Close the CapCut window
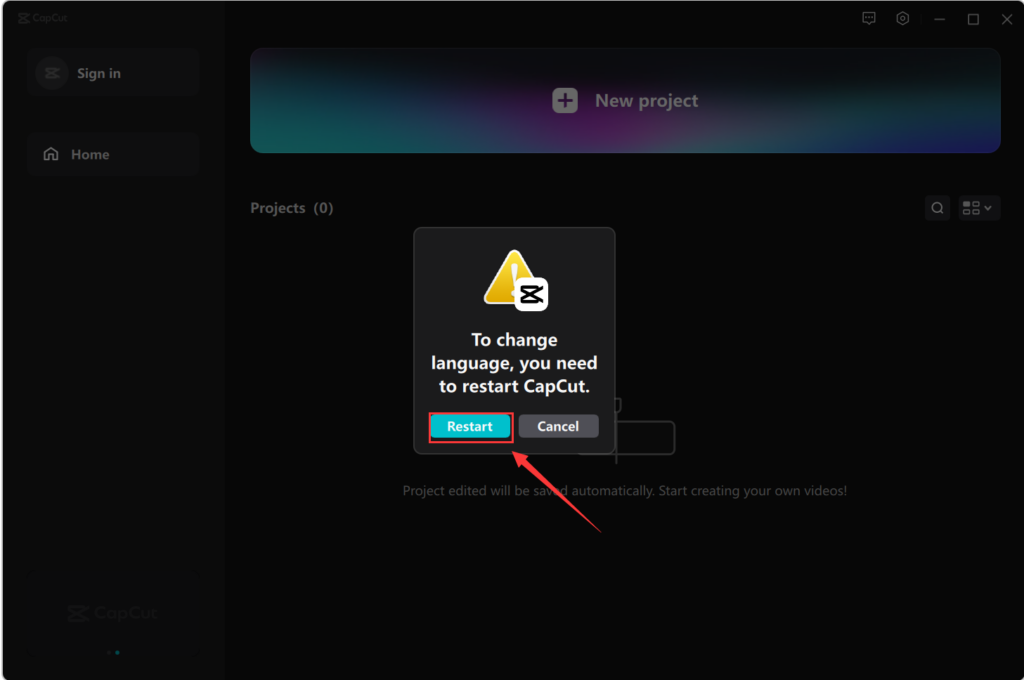The height and width of the screenshot is (680, 1024). (1006, 20)
